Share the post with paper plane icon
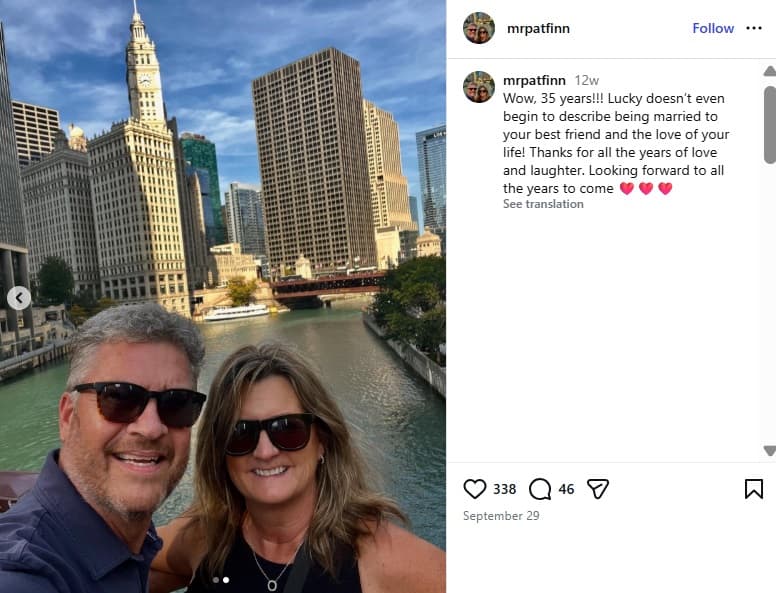The height and width of the screenshot is (593, 776). coord(597,489)
